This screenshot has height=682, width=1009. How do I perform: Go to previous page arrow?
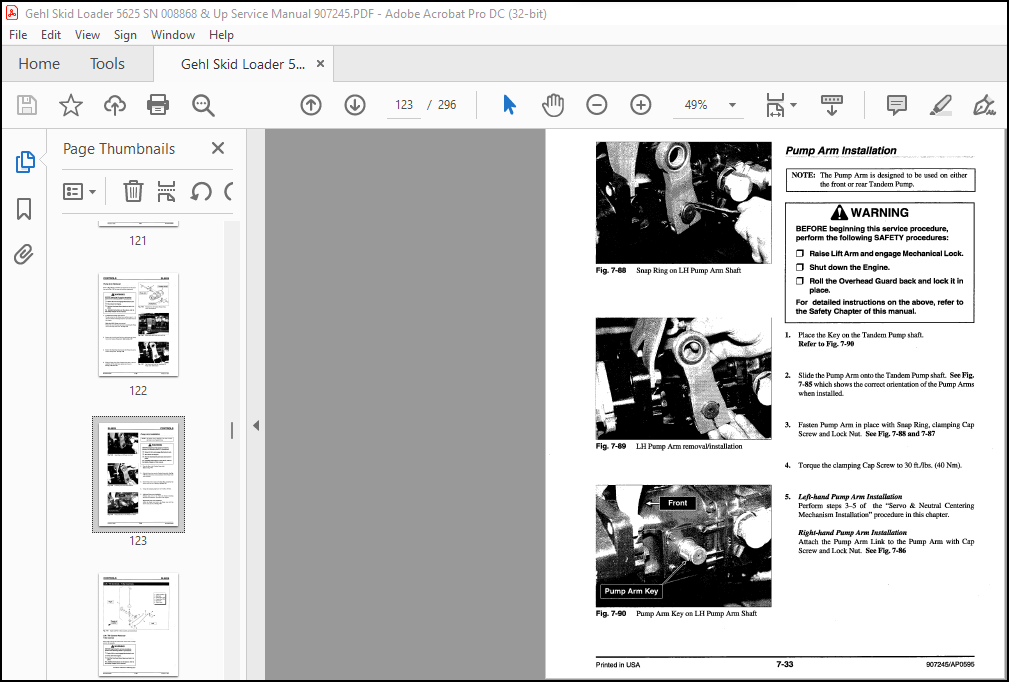[x=311, y=105]
